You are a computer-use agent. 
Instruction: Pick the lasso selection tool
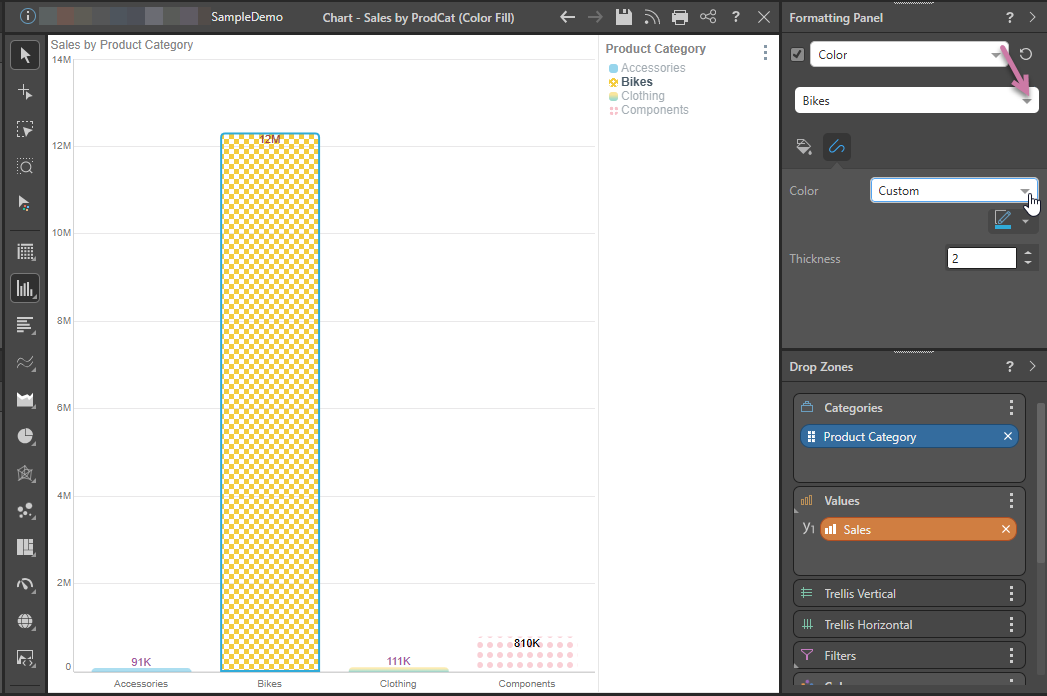[x=25, y=129]
